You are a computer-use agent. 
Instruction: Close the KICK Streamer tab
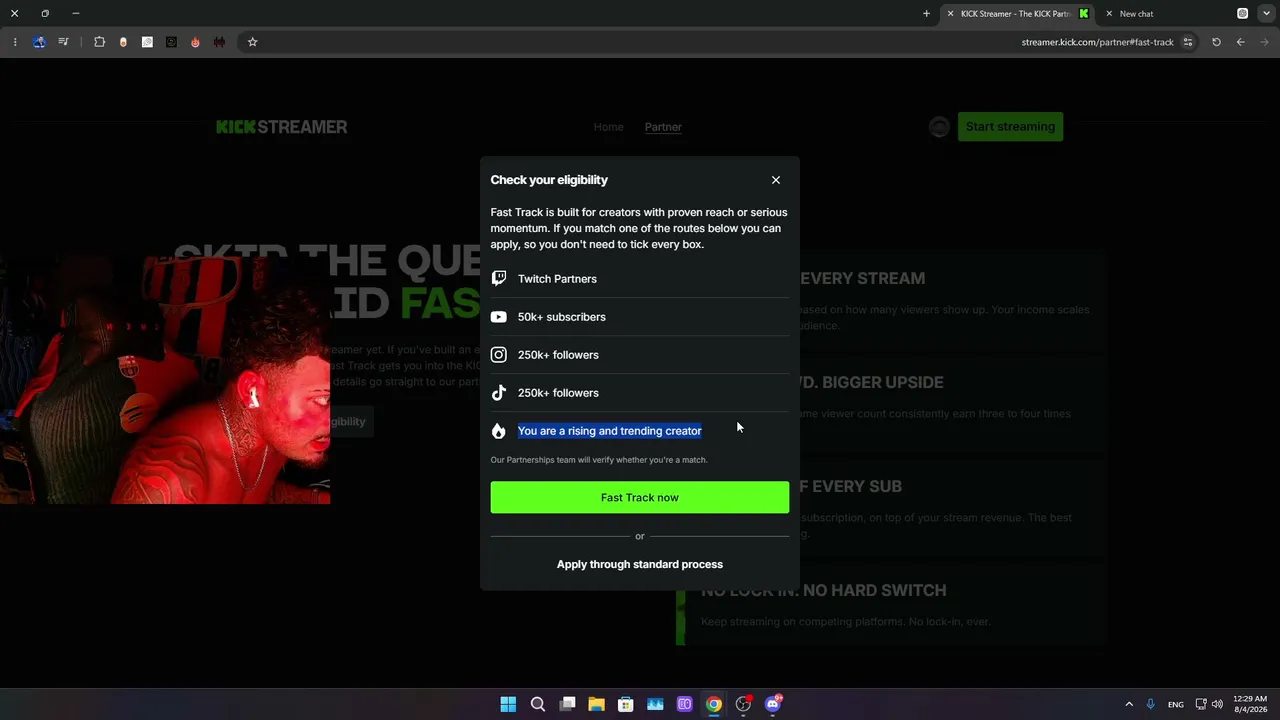point(950,14)
